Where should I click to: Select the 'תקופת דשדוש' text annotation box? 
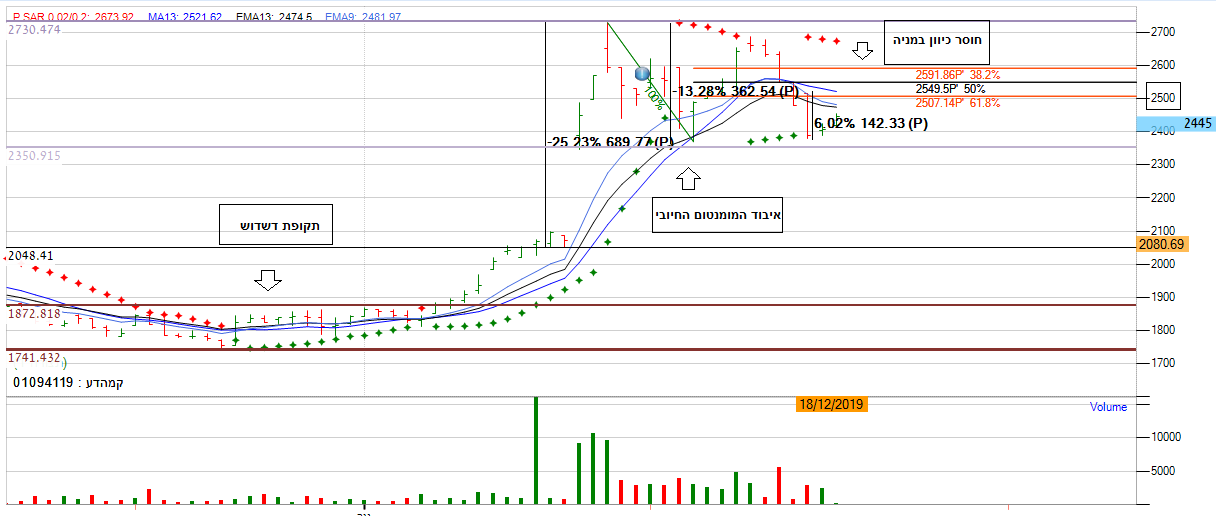(275, 226)
